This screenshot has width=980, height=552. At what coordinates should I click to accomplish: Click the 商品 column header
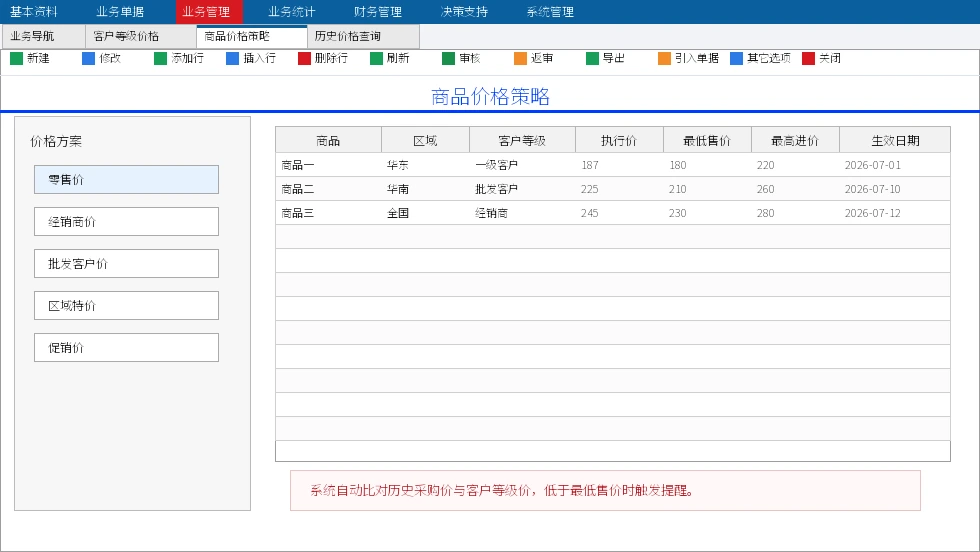coord(328,140)
